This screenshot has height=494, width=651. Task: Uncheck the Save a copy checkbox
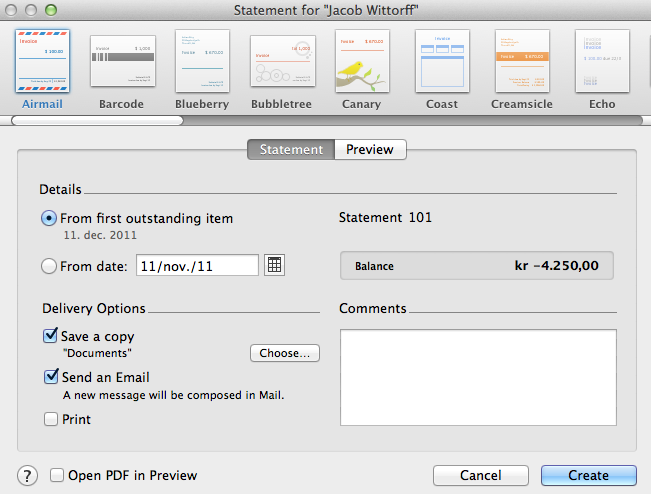click(51, 337)
